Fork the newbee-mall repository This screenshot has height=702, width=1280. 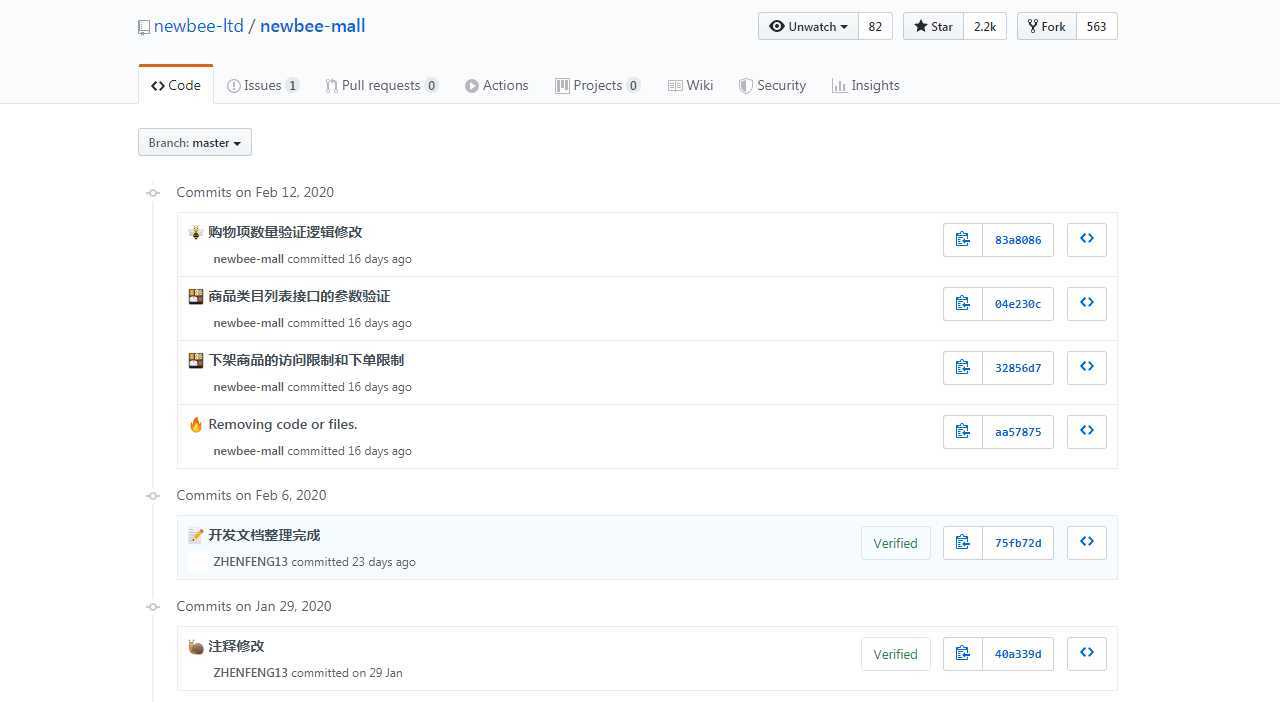point(1047,27)
